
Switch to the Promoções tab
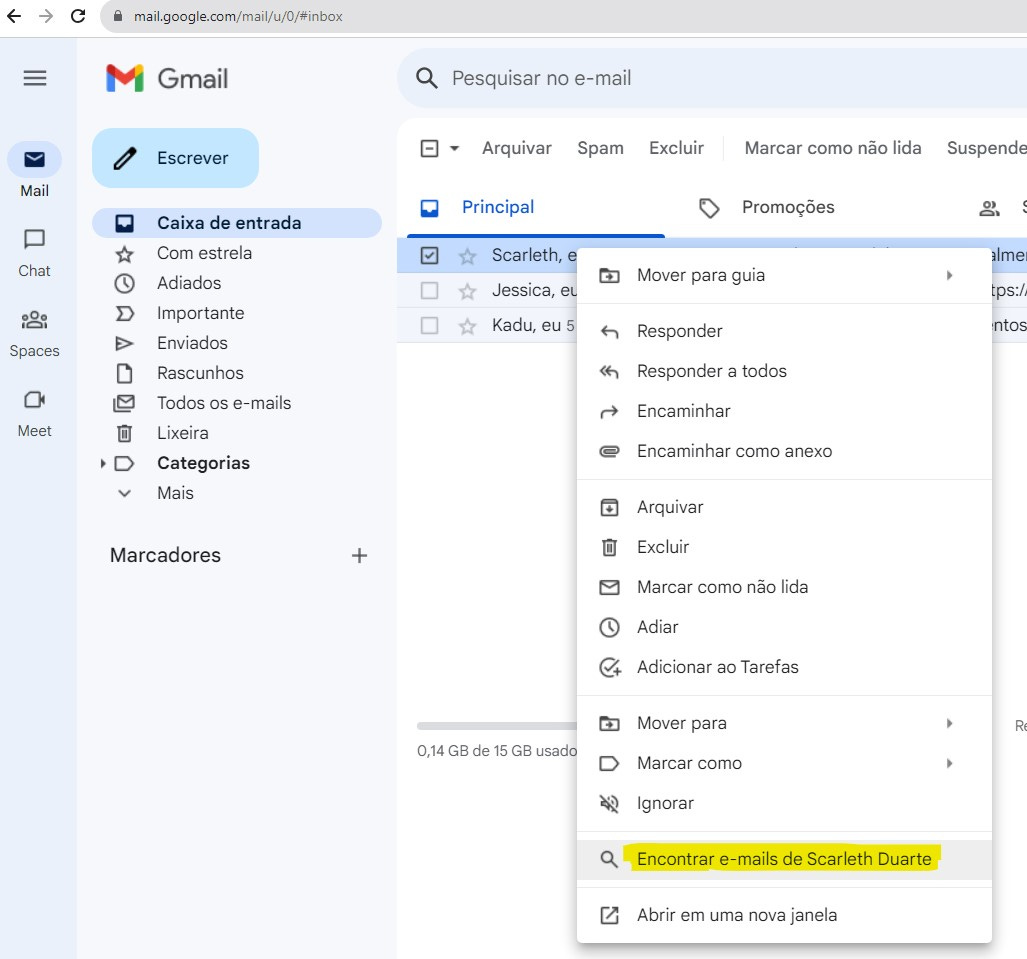tap(787, 207)
